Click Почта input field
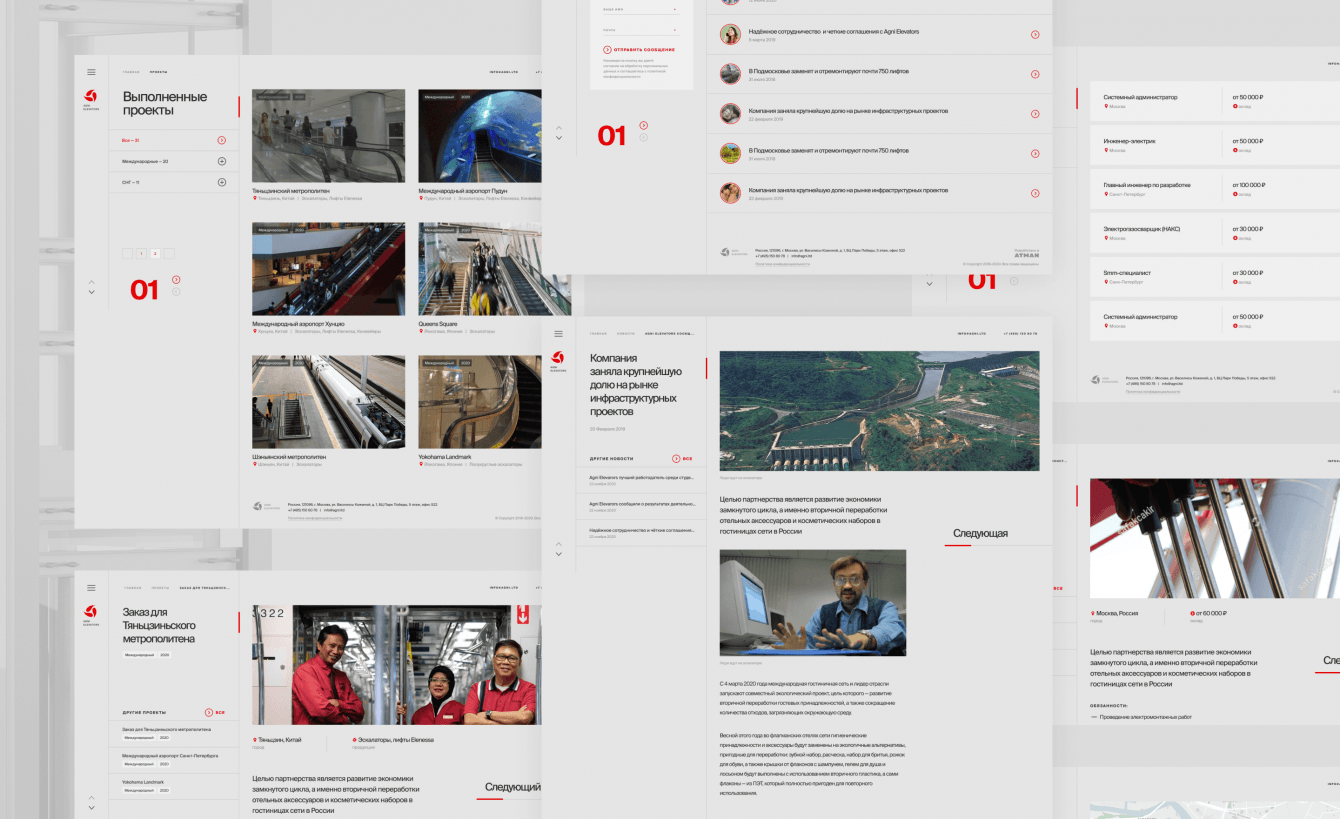Viewport: 1340px width, 819px height. [640, 30]
